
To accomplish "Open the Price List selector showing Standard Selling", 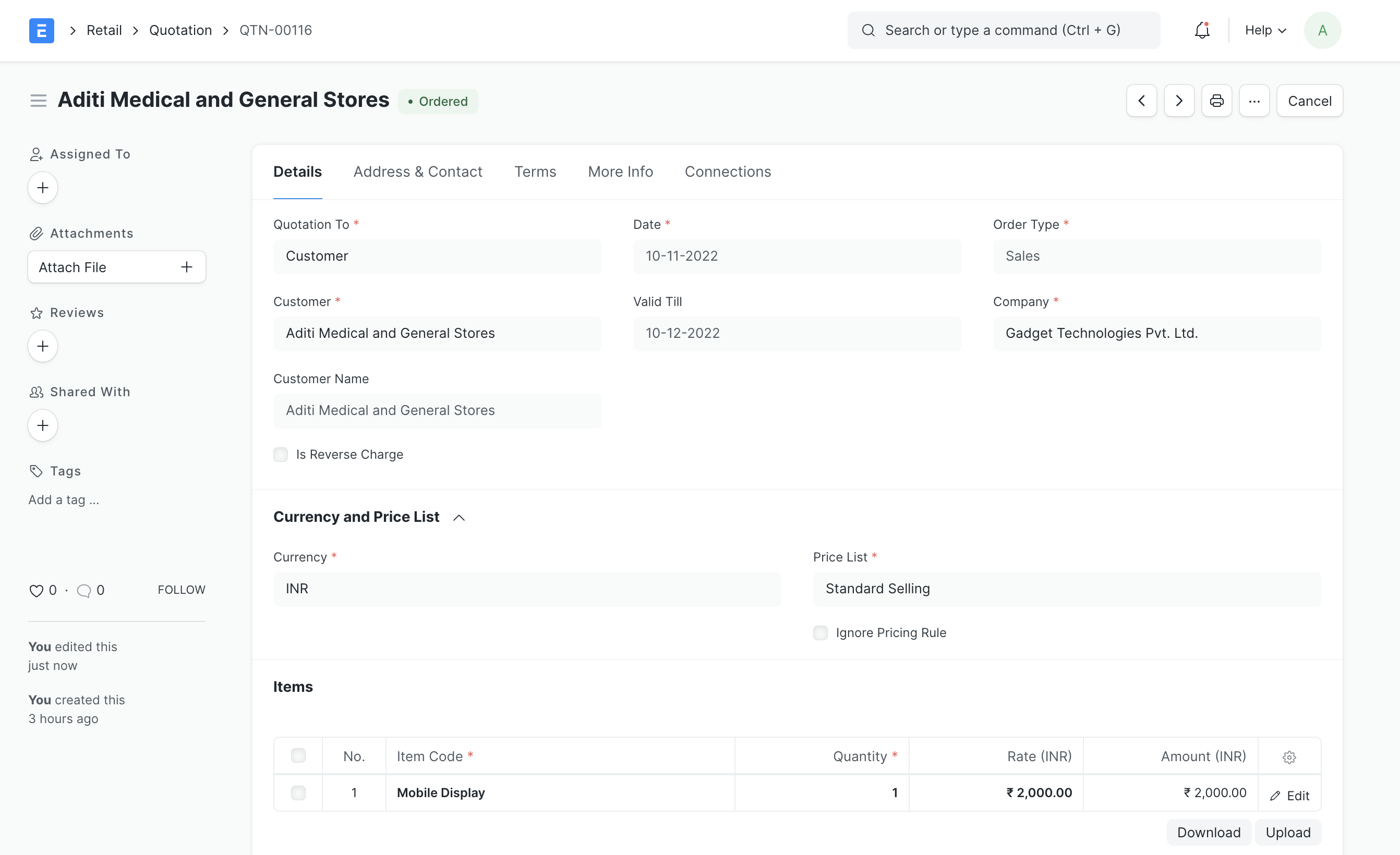I will (1067, 589).
